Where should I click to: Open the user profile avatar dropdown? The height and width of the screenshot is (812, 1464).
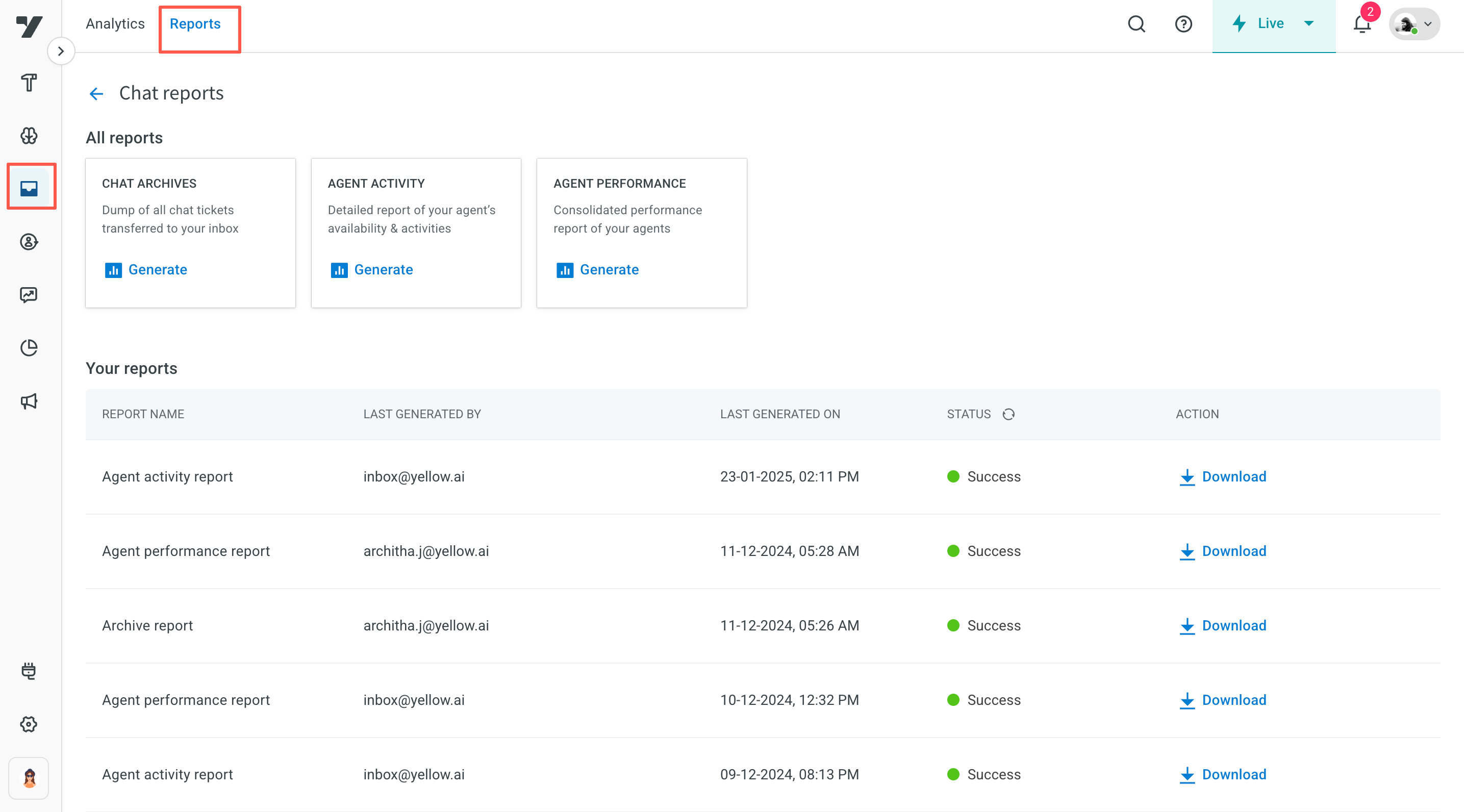coord(1414,24)
